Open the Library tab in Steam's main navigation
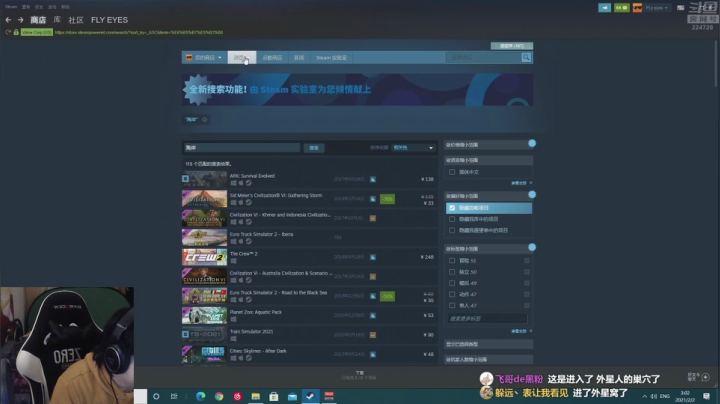Viewport: 720px width, 404px height. 57,20
